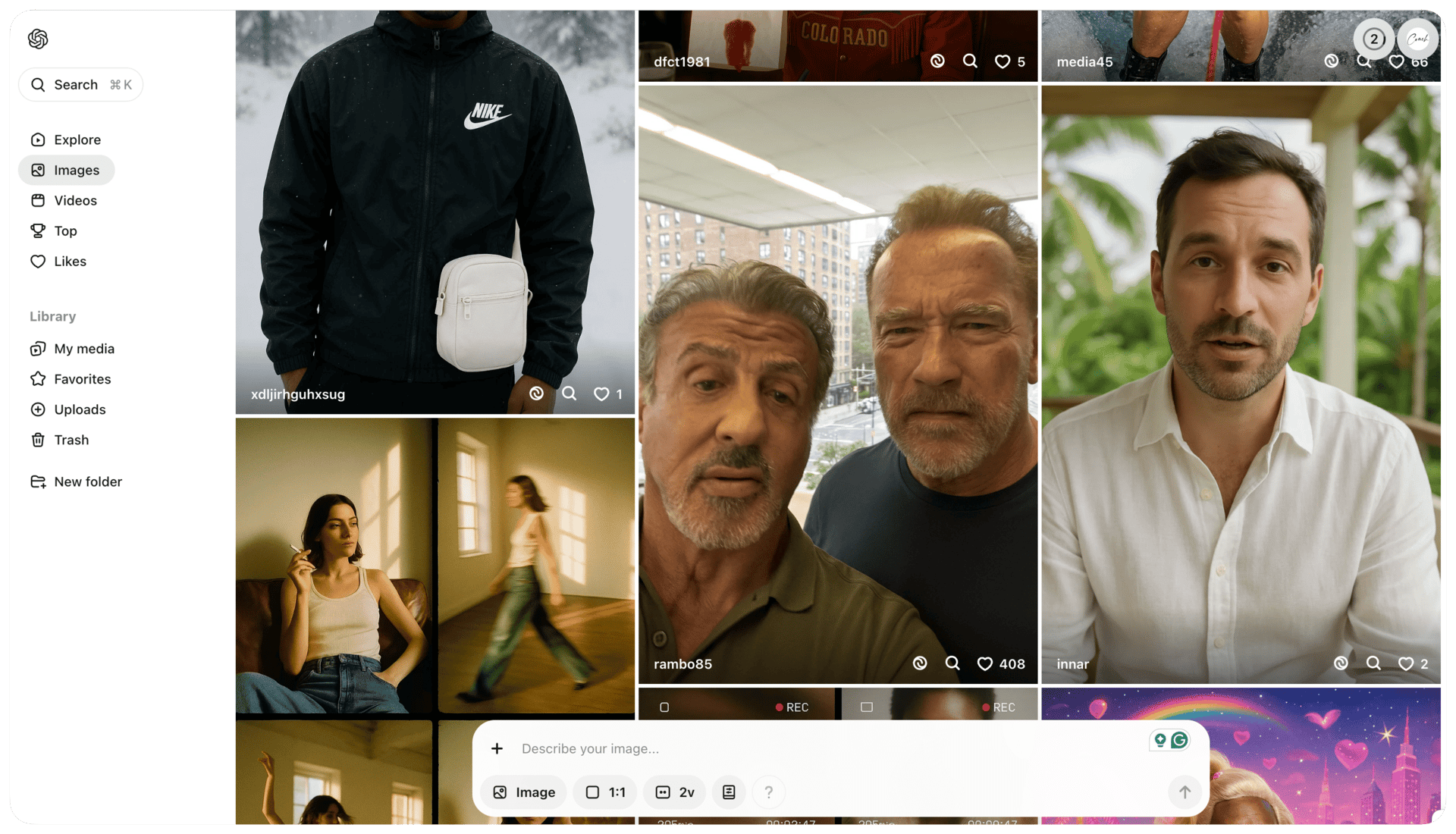Open the presets icon in prompt bar
This screenshot has width=1456, height=834.
(x=729, y=792)
